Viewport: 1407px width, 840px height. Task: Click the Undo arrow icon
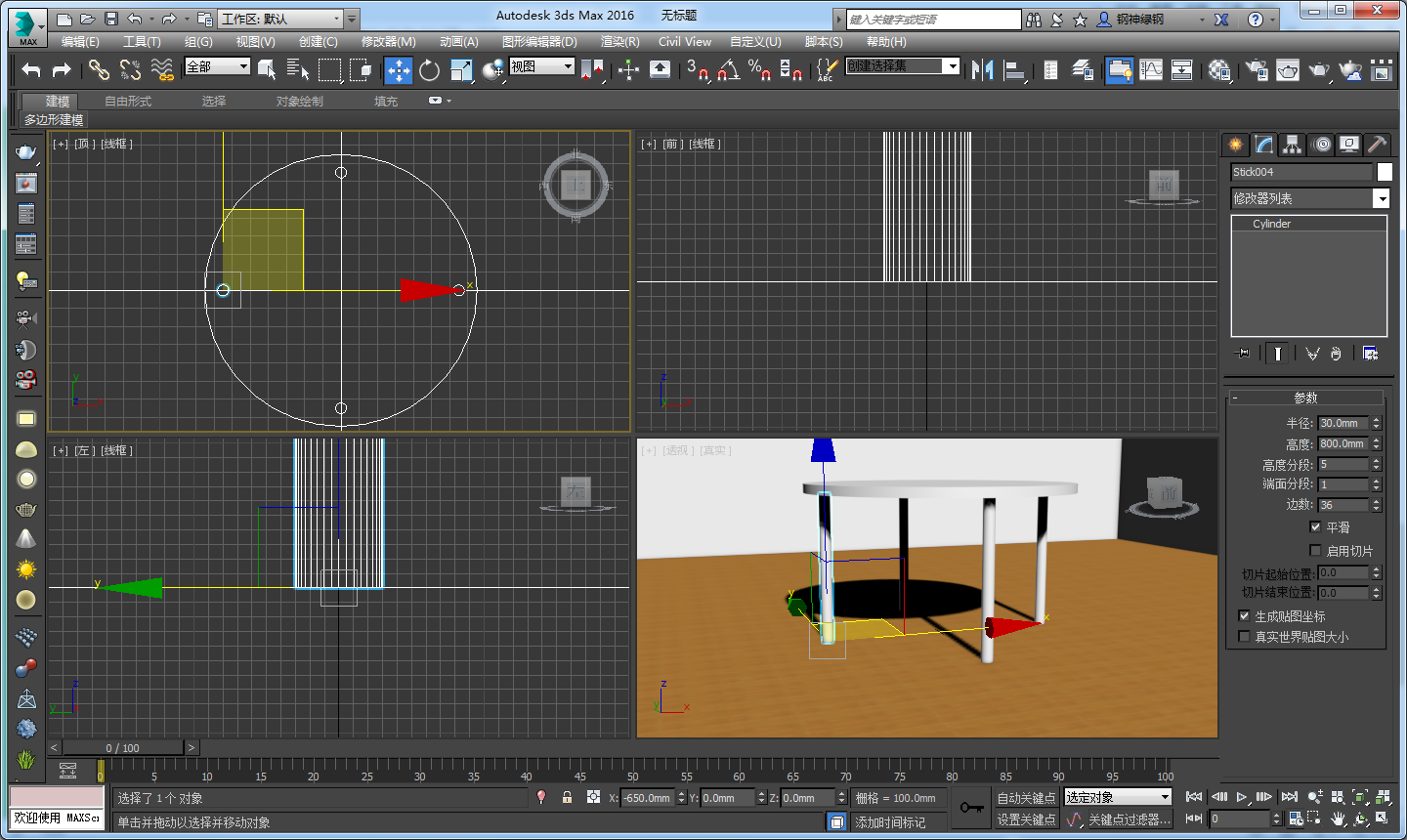coord(31,69)
